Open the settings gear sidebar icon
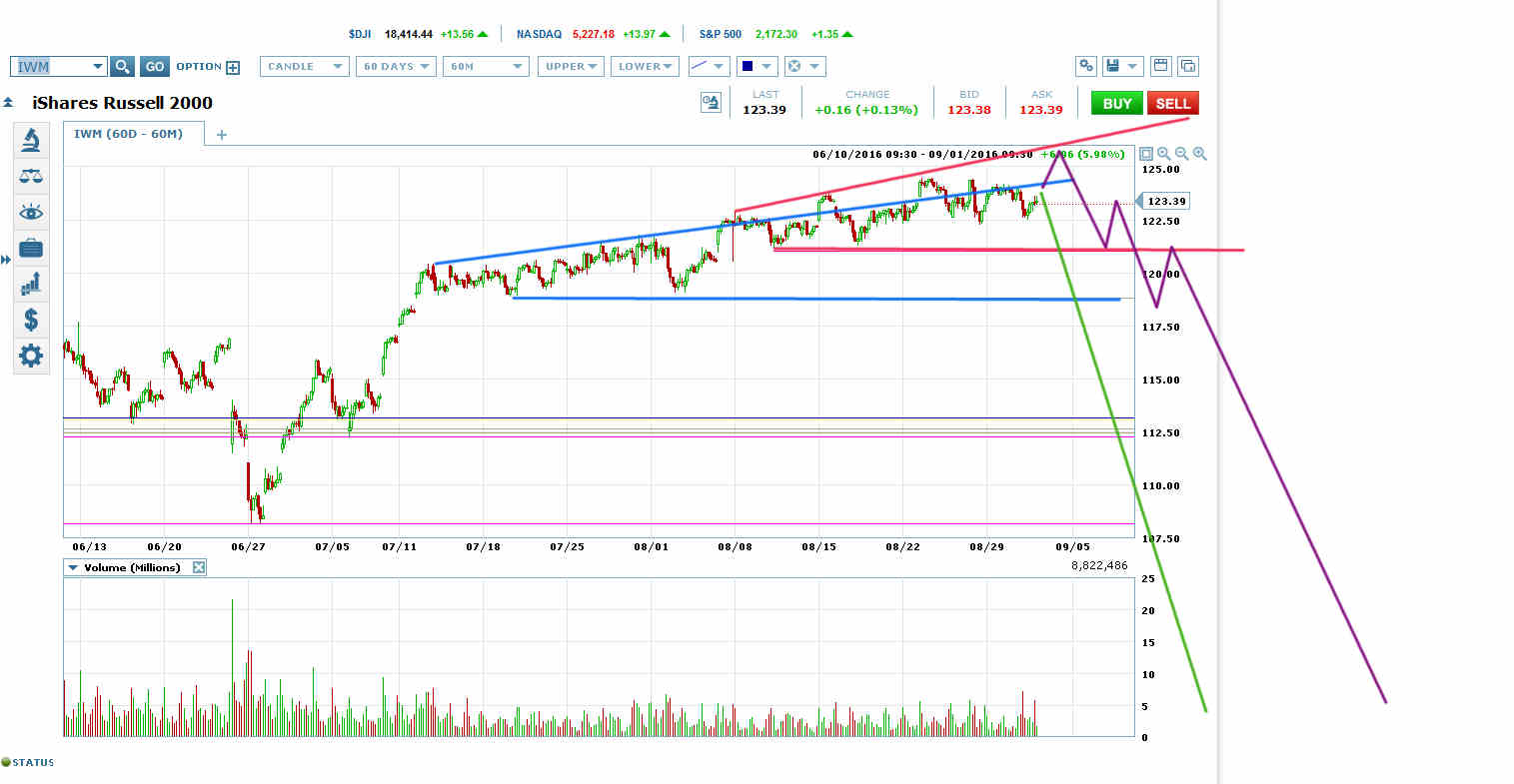This screenshot has height=784, width=1514. pos(31,355)
